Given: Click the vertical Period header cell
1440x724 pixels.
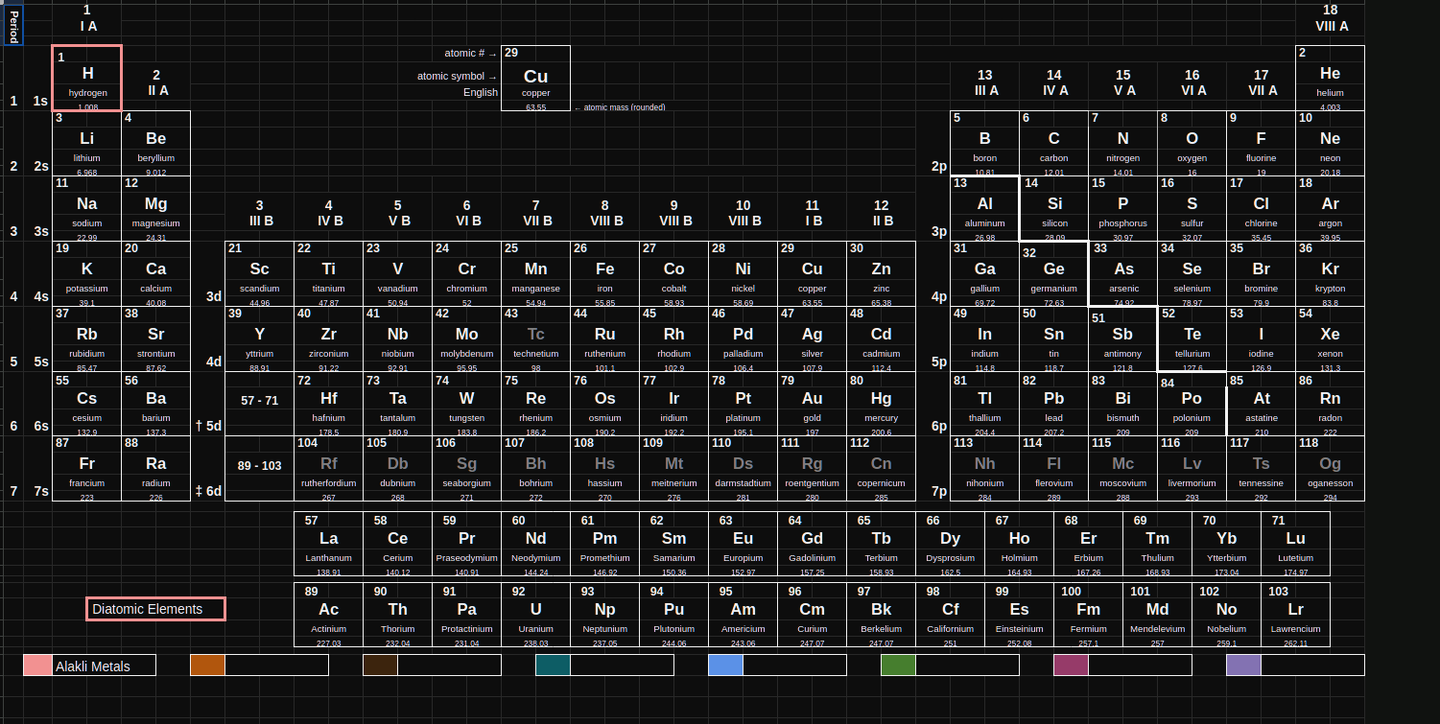Looking at the screenshot, I should [x=13, y=24].
